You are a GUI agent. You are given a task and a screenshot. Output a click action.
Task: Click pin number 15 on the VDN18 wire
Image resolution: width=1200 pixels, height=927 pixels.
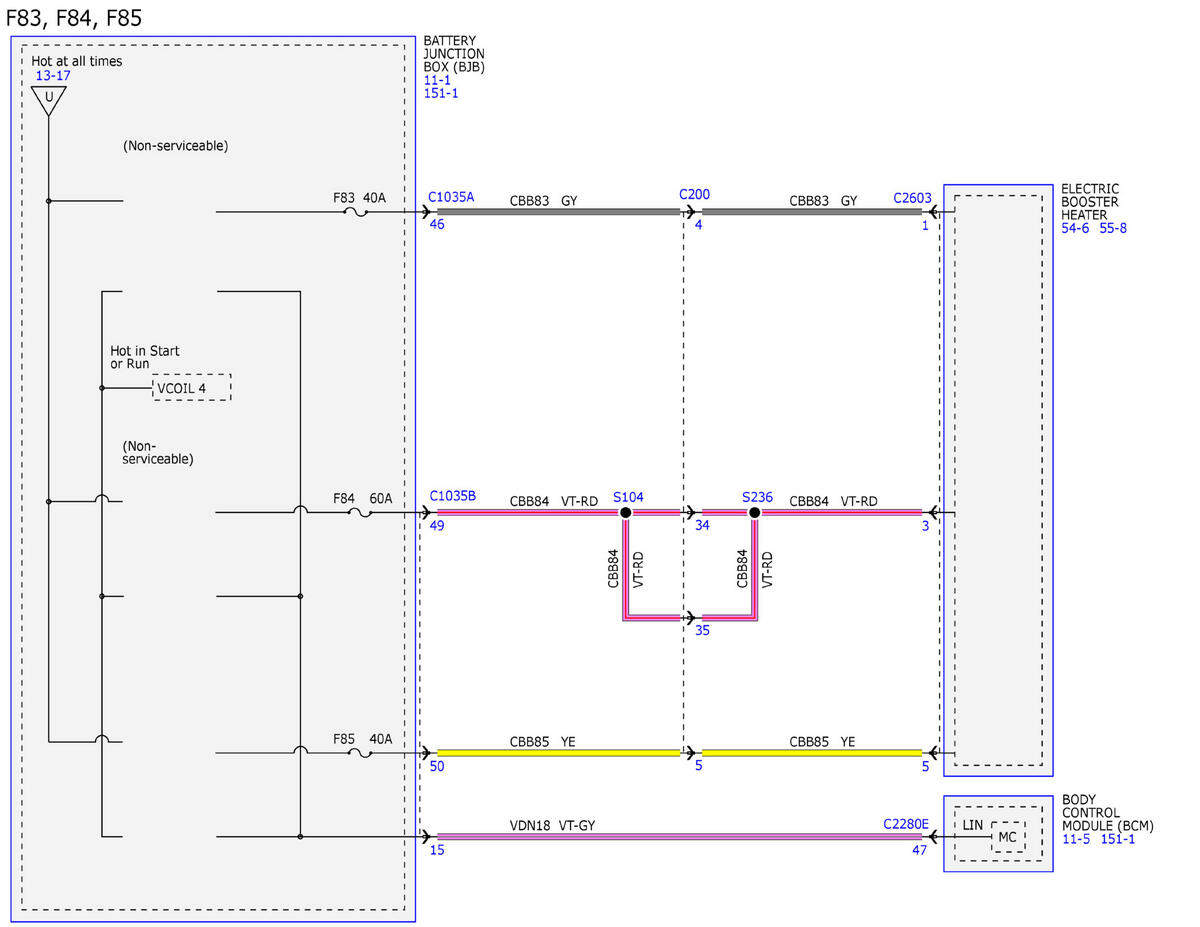(436, 851)
